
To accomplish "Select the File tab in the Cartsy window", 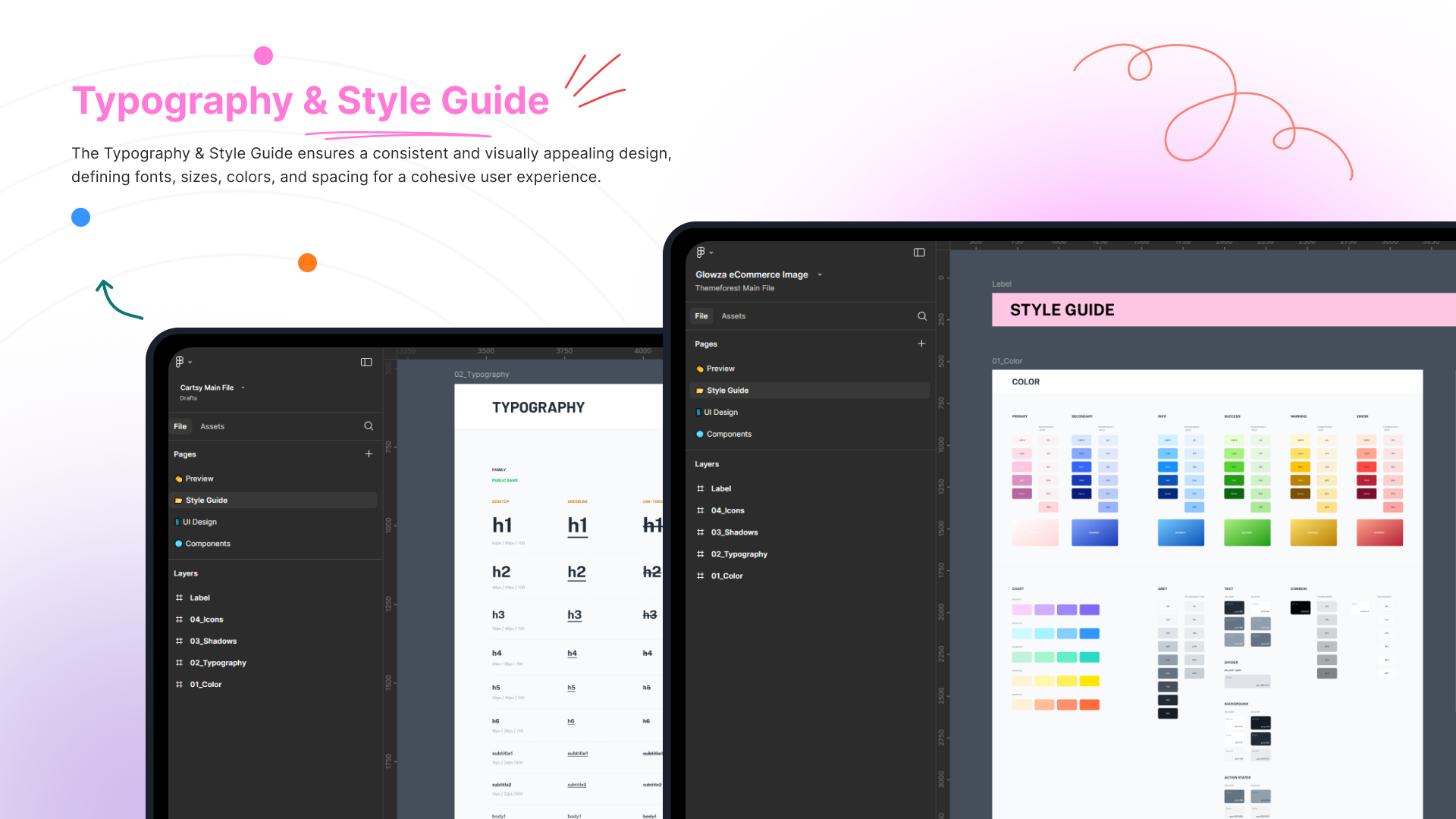I will pyautogui.click(x=180, y=426).
